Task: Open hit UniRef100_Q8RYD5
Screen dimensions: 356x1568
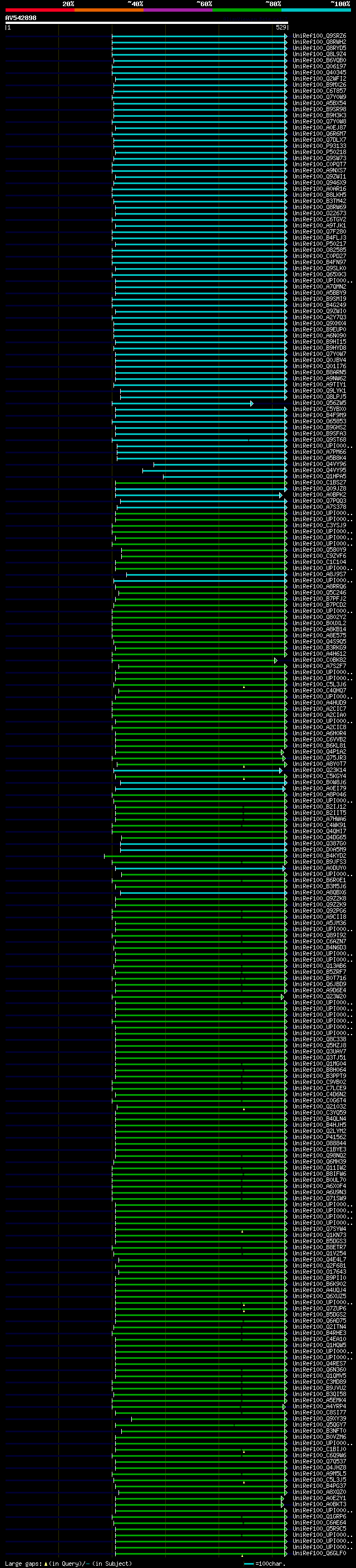Action: point(319,48)
